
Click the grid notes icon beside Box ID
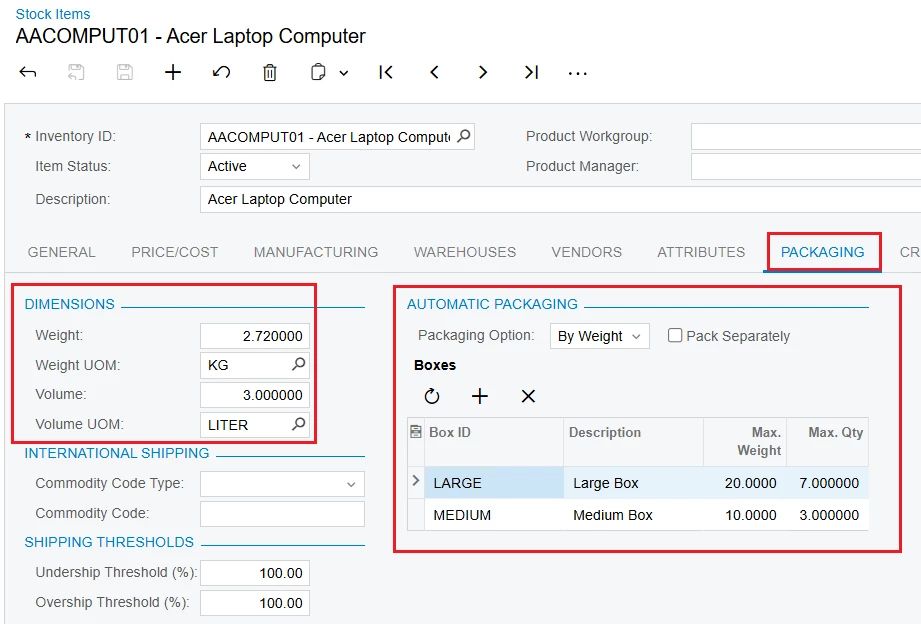(x=416, y=432)
